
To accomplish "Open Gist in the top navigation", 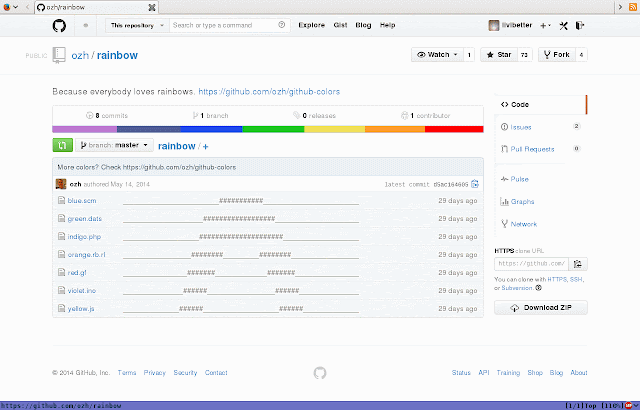I will click(340, 25).
